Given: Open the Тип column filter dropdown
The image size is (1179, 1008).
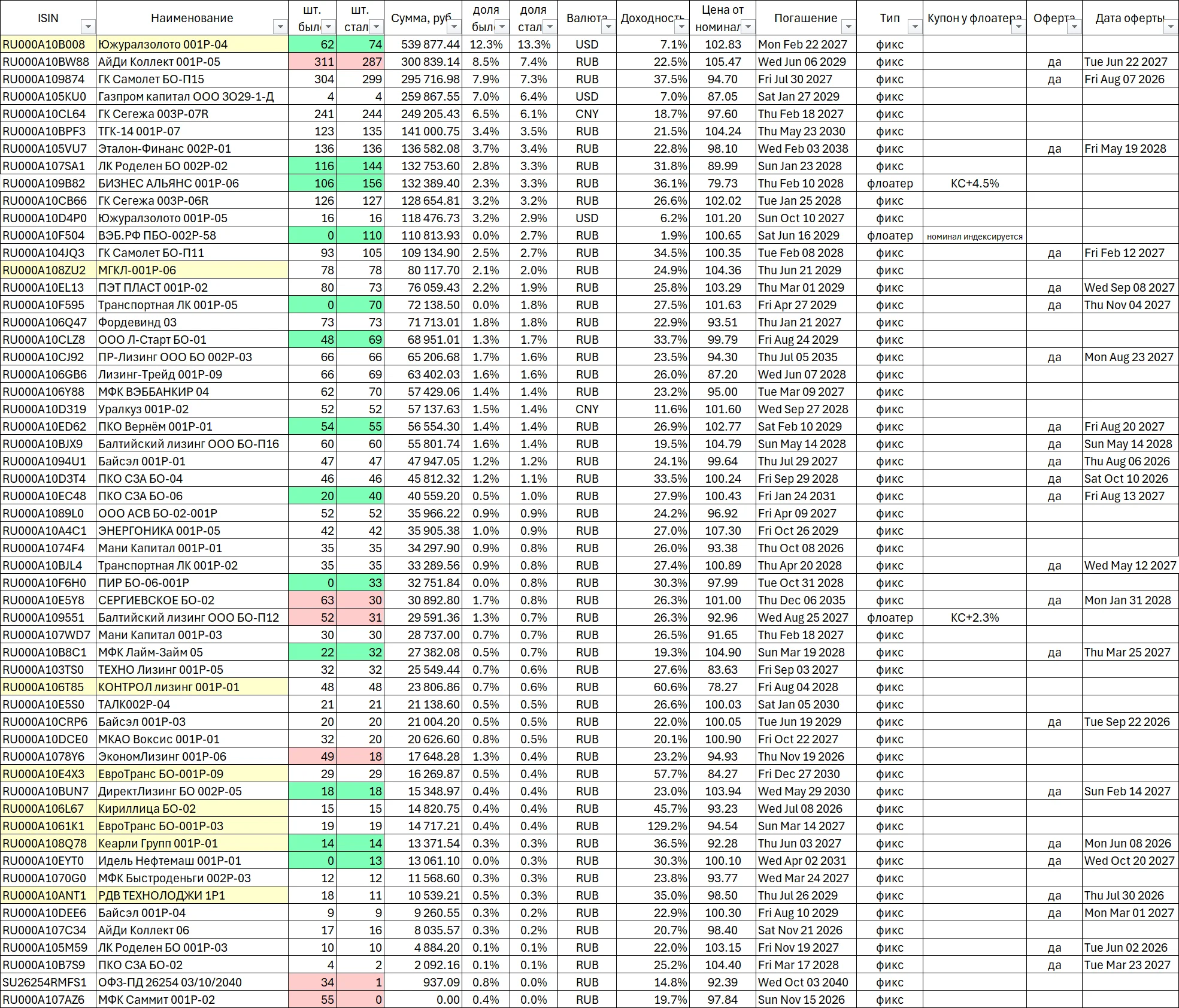Looking at the screenshot, I should [914, 27].
